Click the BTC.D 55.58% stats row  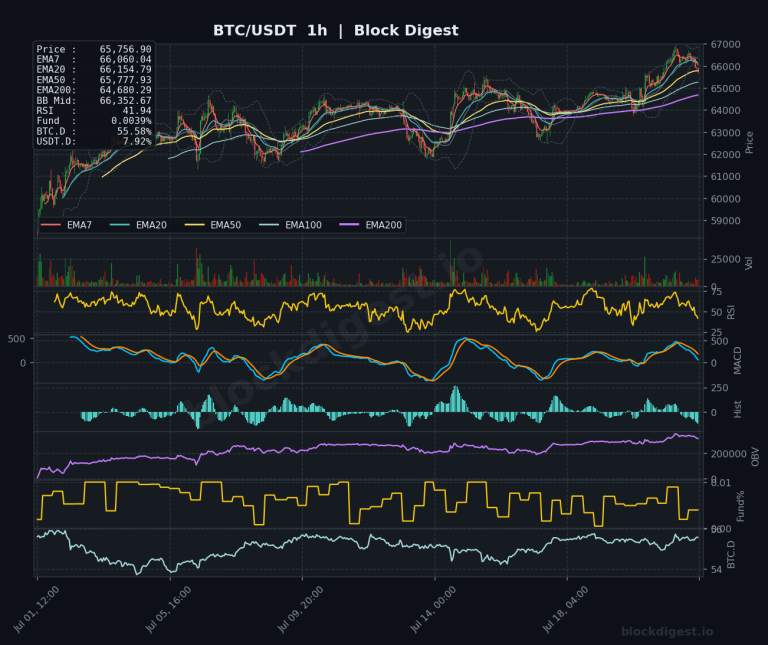[x=94, y=131]
